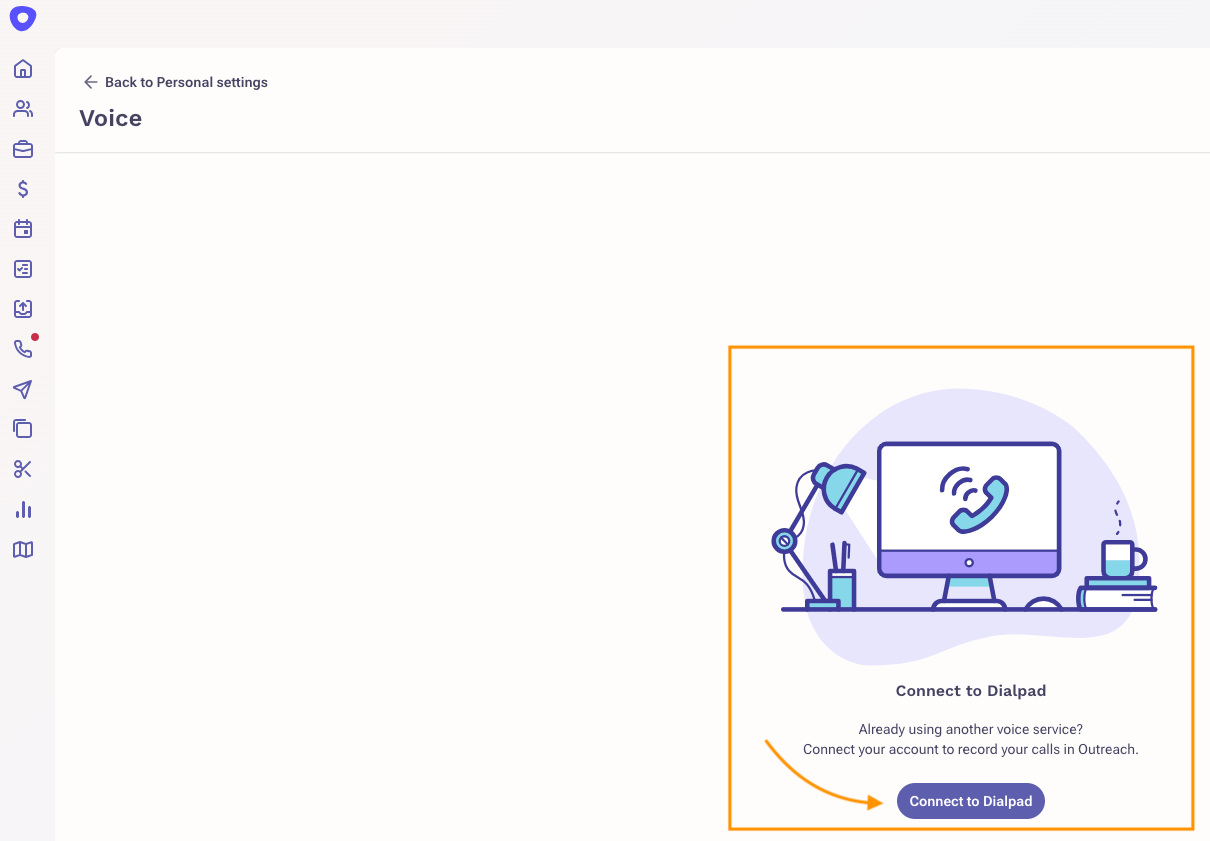Open the map icon in sidebar
The height and width of the screenshot is (841, 1210).
23,549
